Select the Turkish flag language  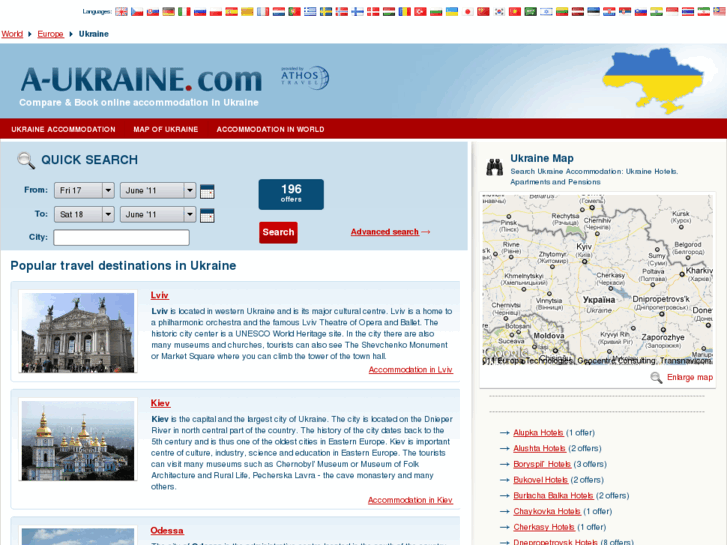pyautogui.click(x=421, y=12)
